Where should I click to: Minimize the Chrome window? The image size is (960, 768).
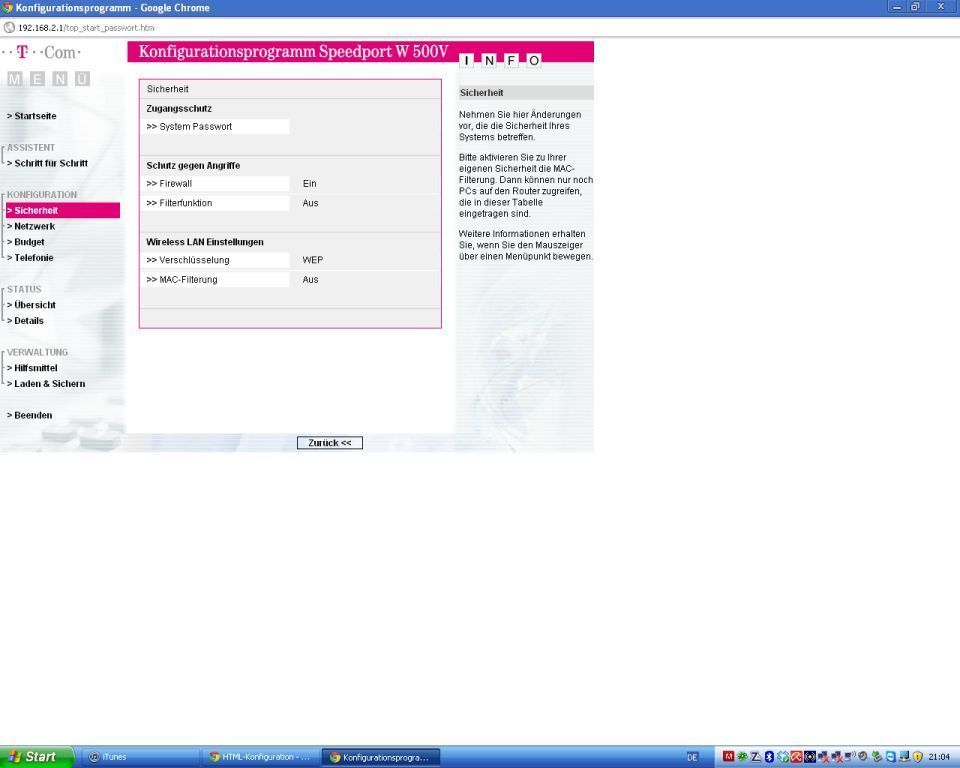(x=896, y=7)
